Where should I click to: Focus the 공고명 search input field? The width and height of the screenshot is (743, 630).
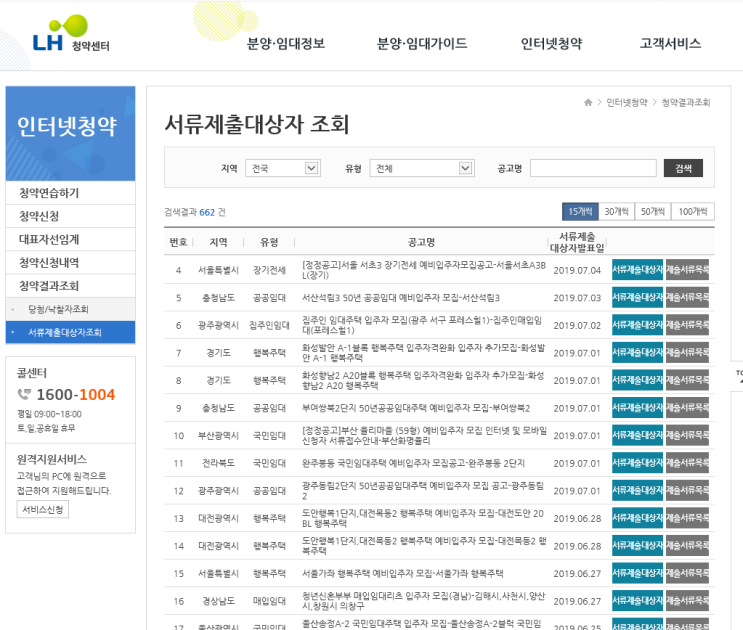point(593,168)
